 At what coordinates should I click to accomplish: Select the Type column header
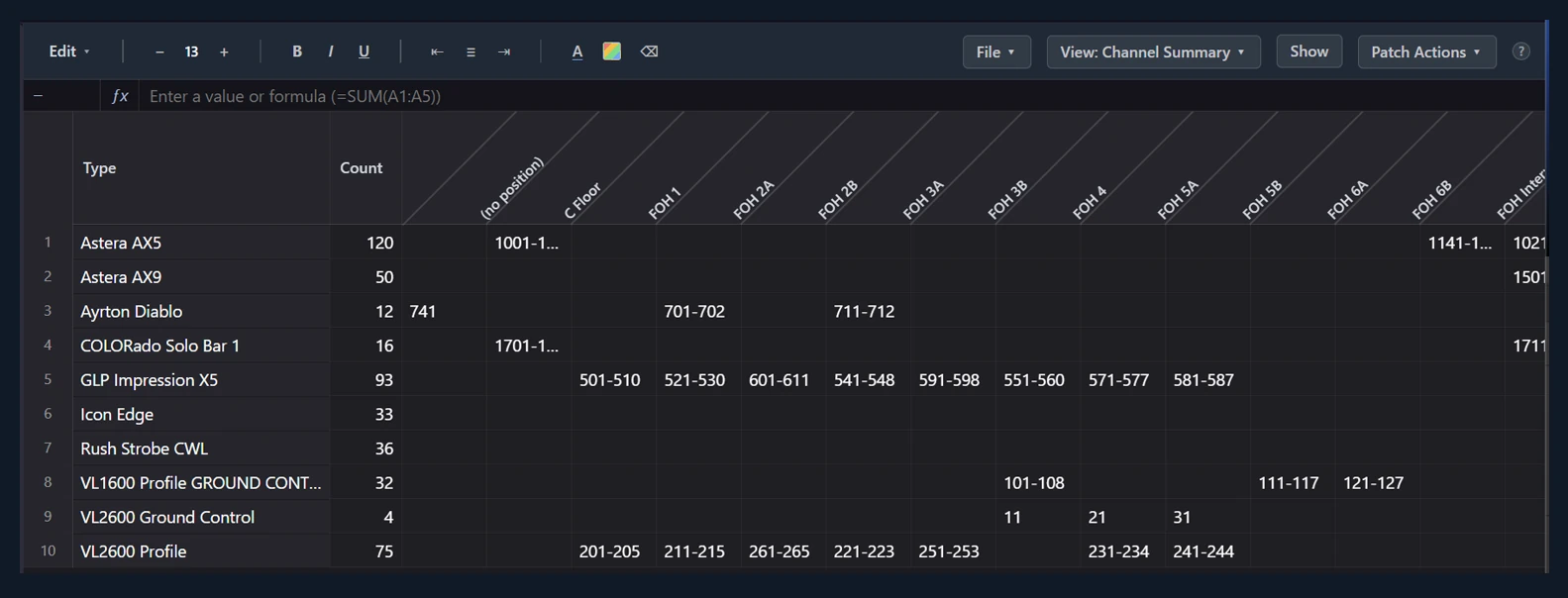(x=201, y=168)
